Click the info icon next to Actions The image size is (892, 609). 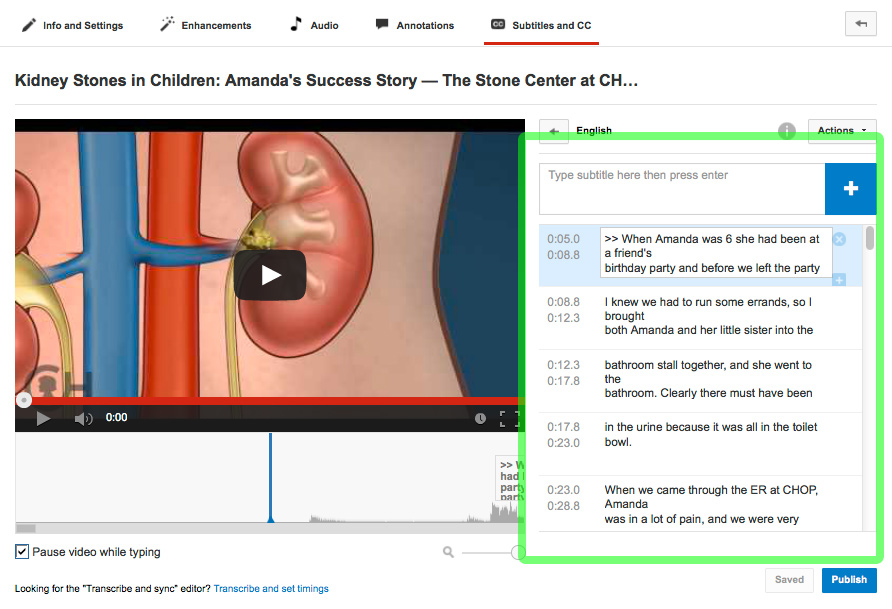click(x=787, y=131)
